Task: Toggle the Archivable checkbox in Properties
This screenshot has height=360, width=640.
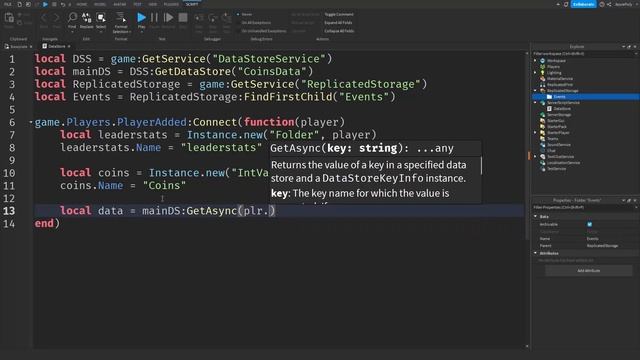Action: [x=589, y=224]
